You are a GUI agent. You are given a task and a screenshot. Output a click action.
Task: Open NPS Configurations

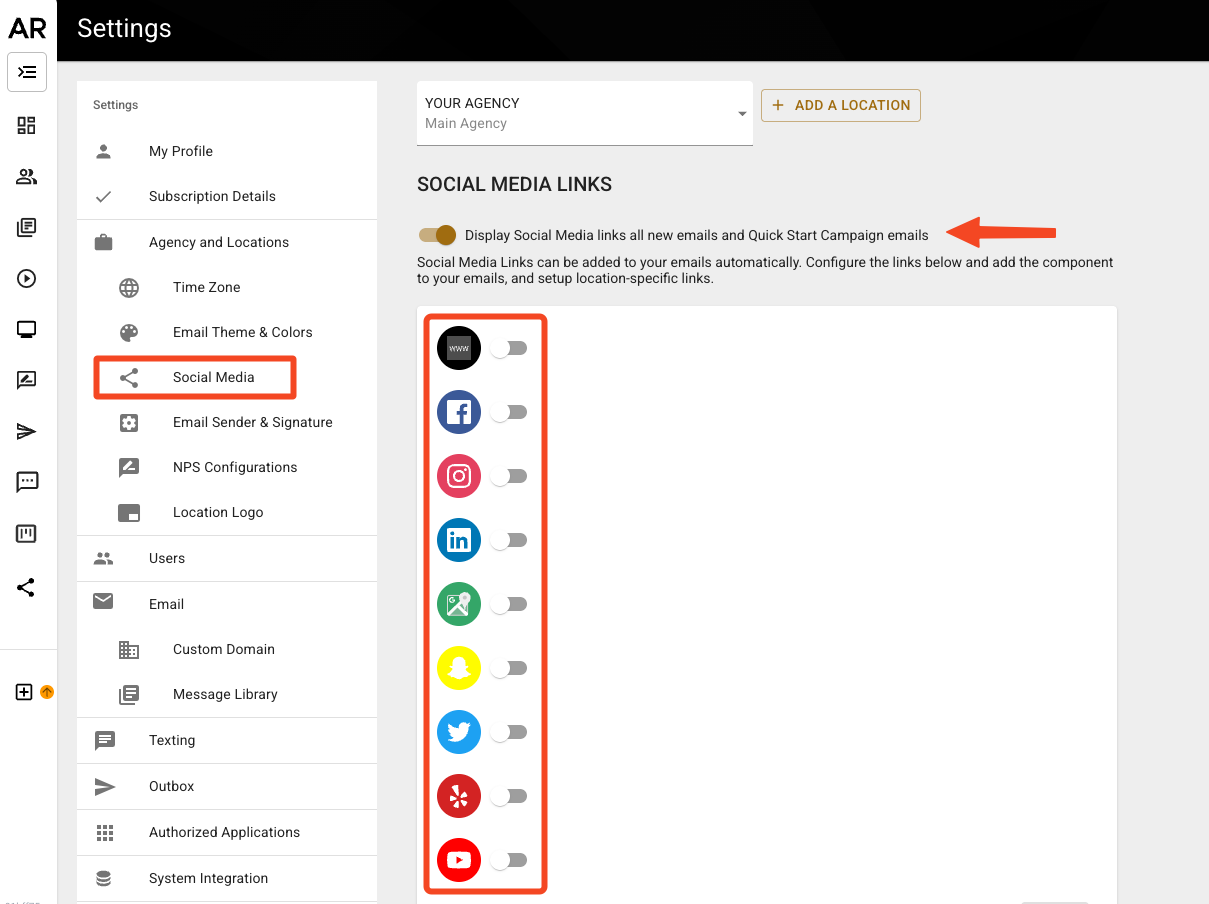[x=227, y=467]
